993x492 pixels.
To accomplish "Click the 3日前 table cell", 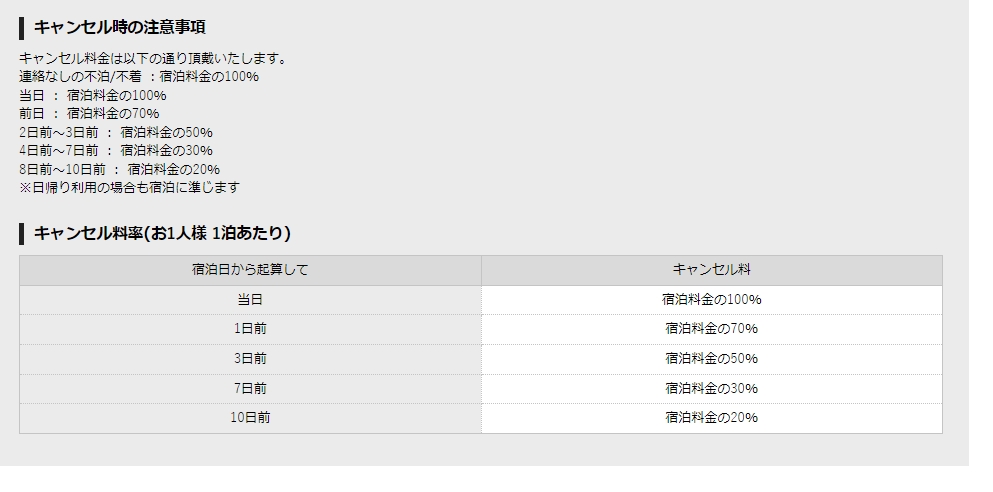I will tap(250, 359).
